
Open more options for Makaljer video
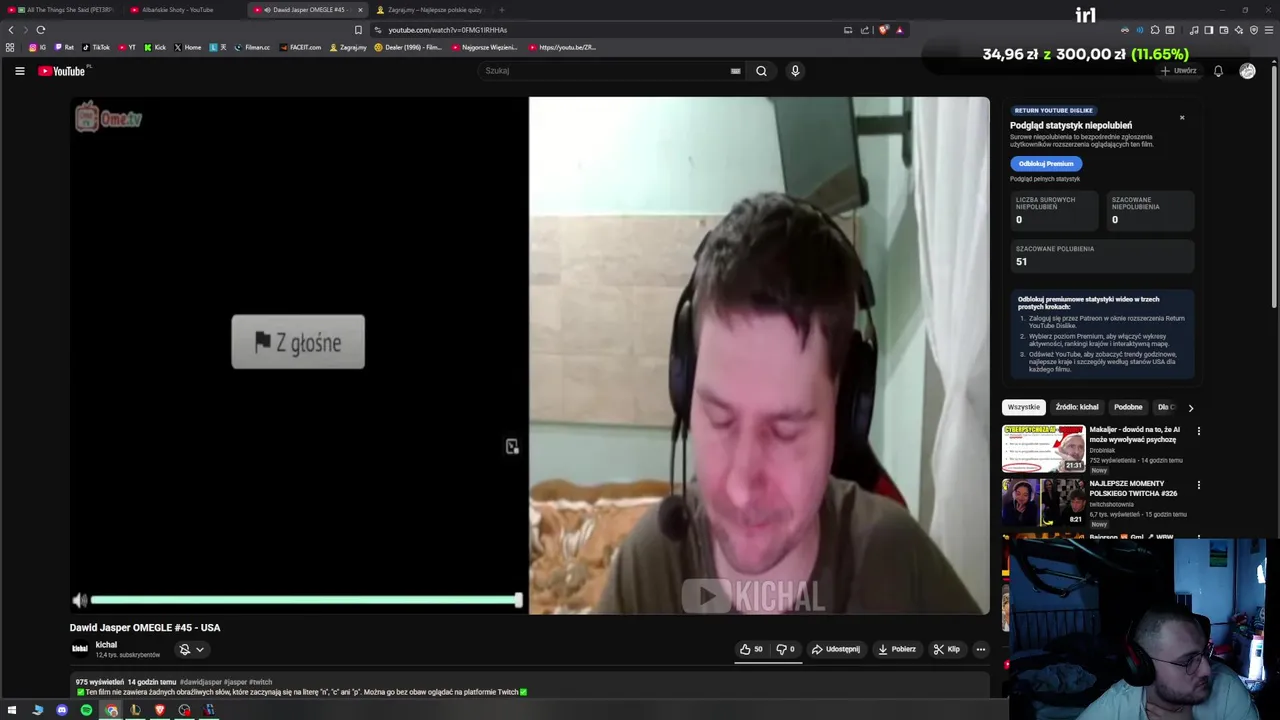coord(1198,431)
